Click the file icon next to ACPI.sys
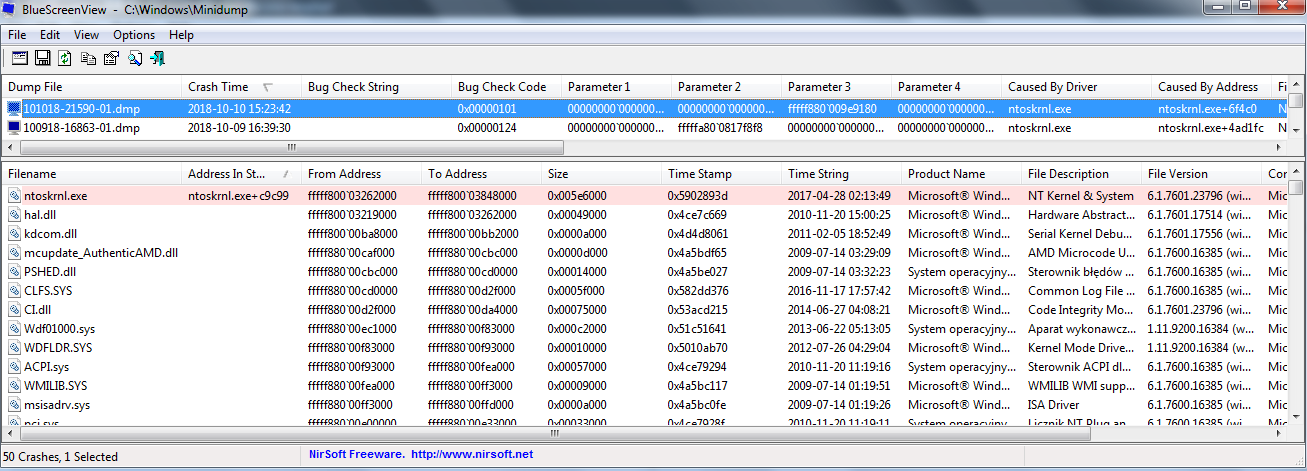1307x471 pixels. pyautogui.click(x=14, y=367)
